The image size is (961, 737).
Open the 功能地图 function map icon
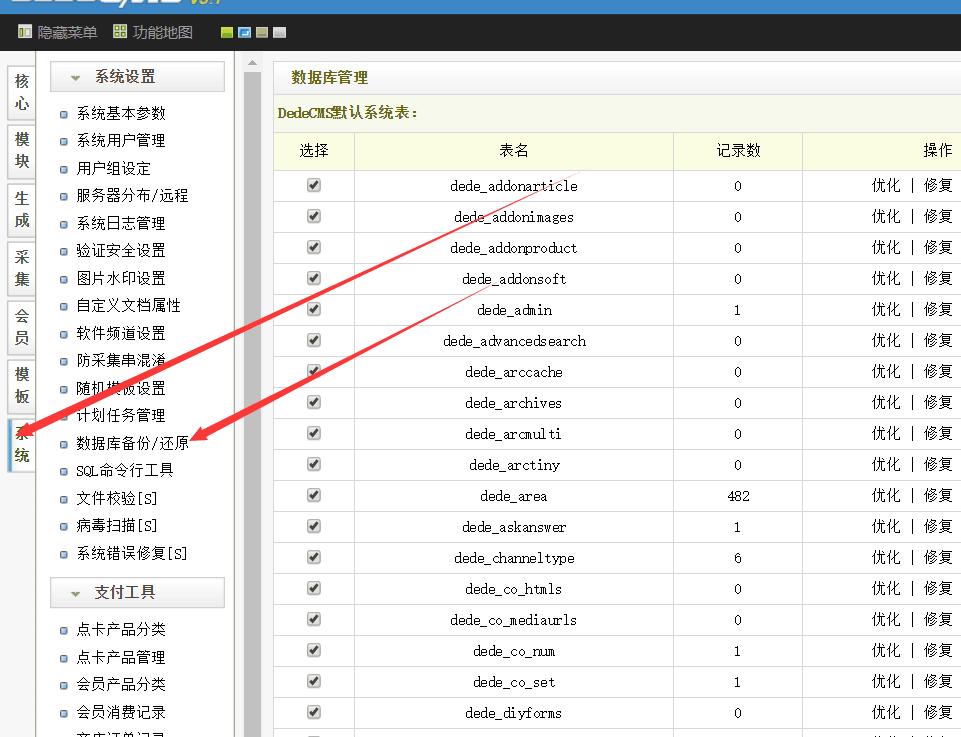point(120,32)
